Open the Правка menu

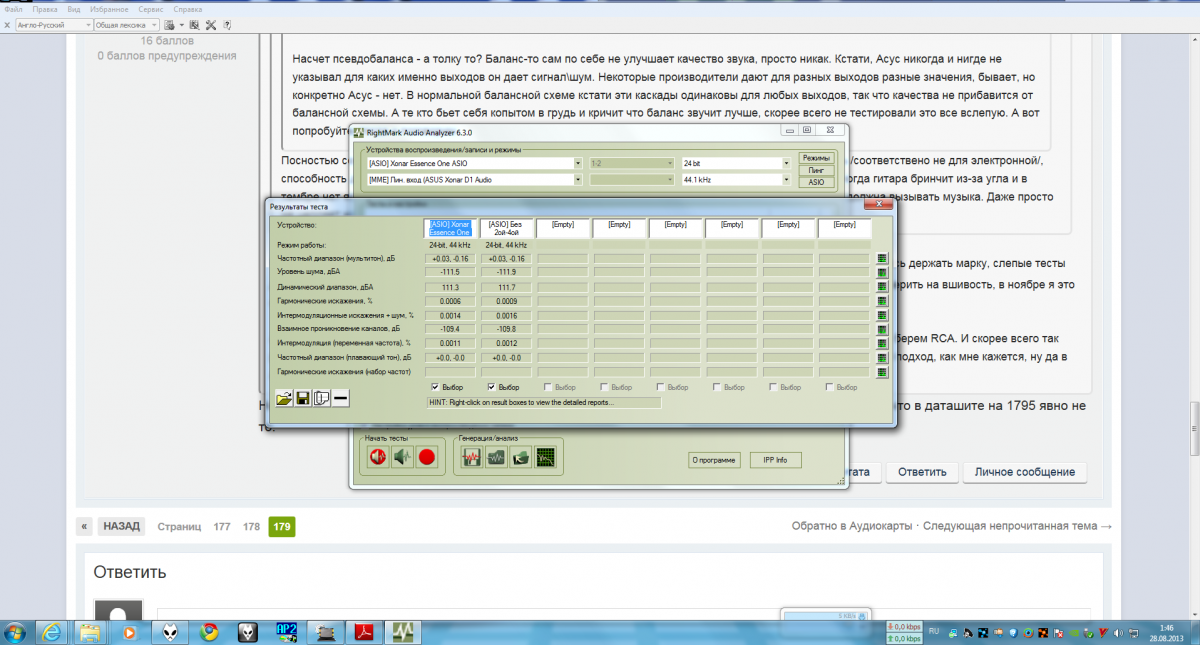click(x=45, y=8)
